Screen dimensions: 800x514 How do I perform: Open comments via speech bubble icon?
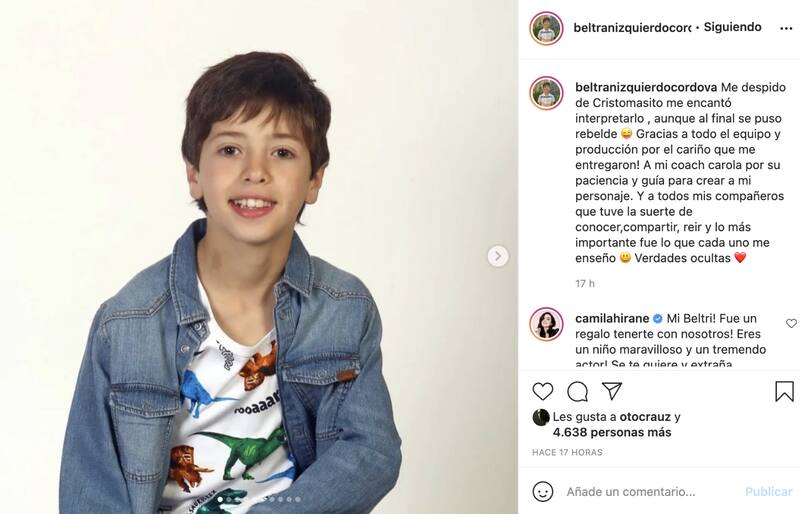tap(577, 391)
